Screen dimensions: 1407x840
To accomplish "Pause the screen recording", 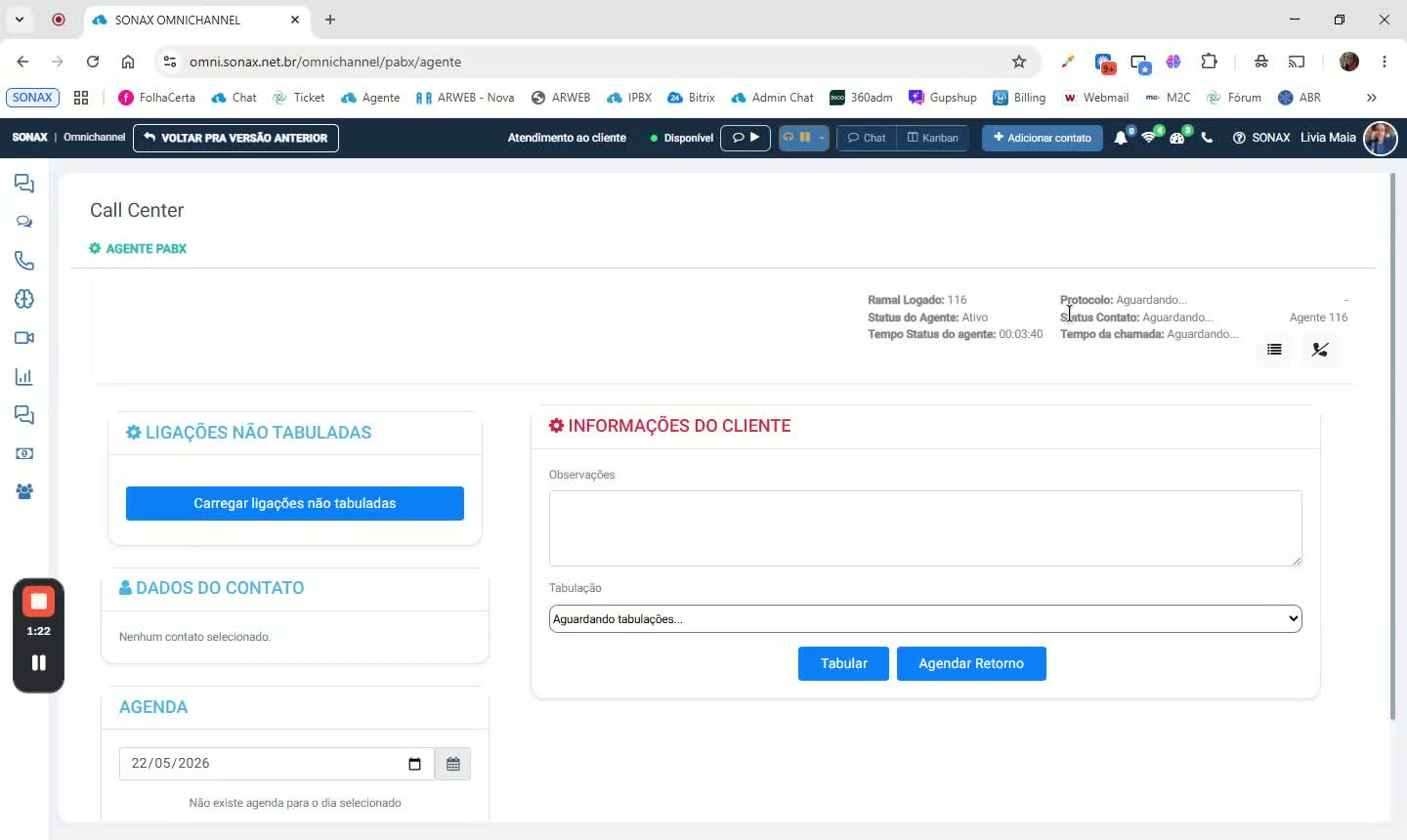I will pyautogui.click(x=38, y=663).
